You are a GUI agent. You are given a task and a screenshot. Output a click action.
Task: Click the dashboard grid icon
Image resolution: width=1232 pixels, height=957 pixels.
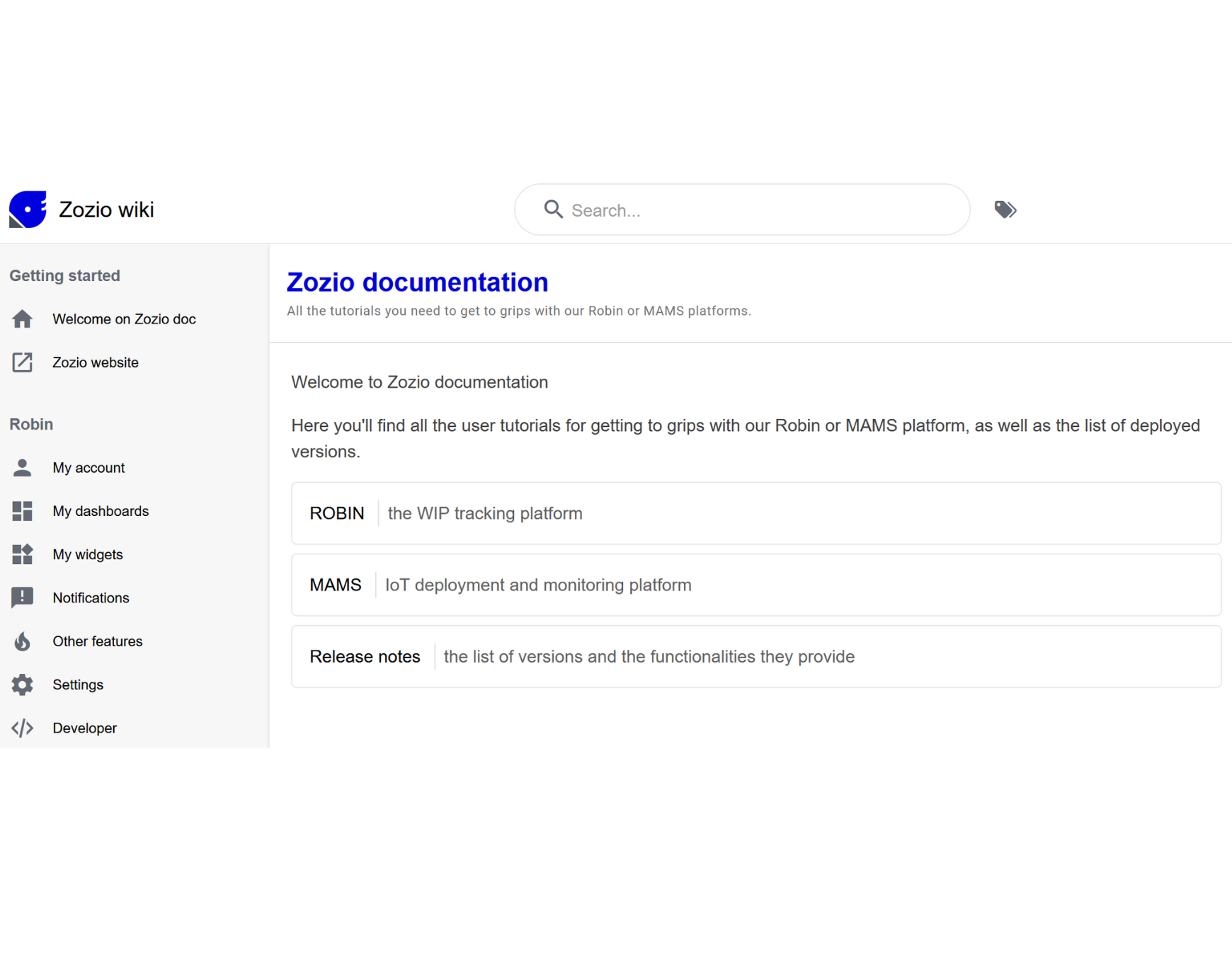(23, 511)
